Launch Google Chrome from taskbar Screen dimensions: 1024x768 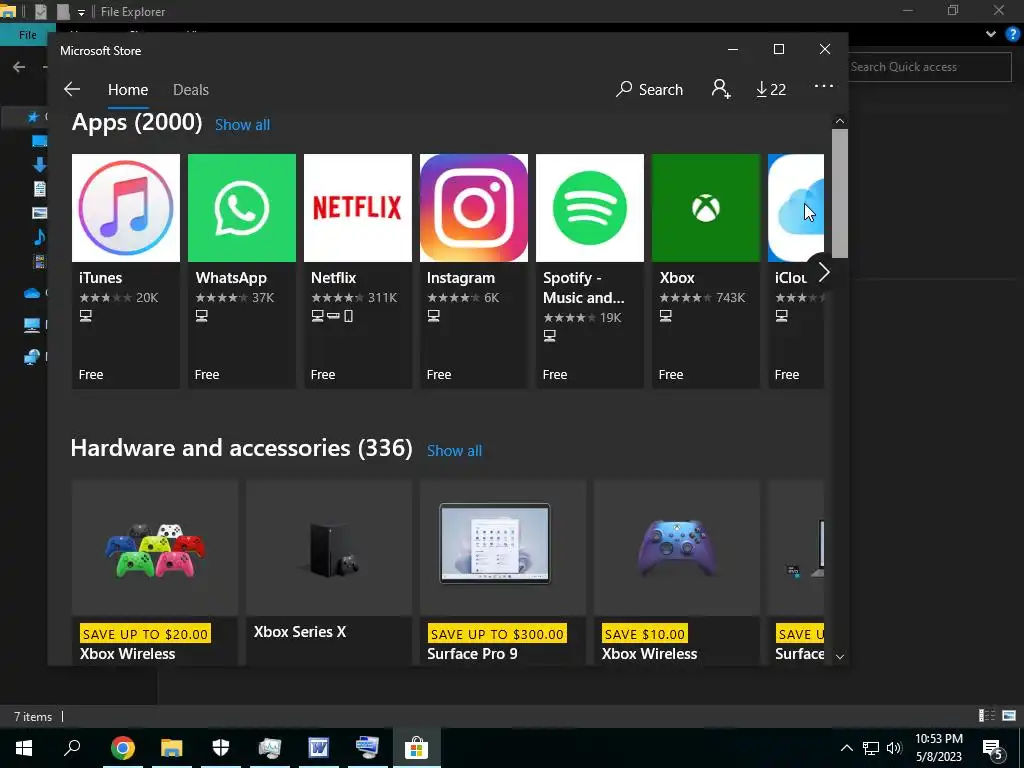[122, 748]
